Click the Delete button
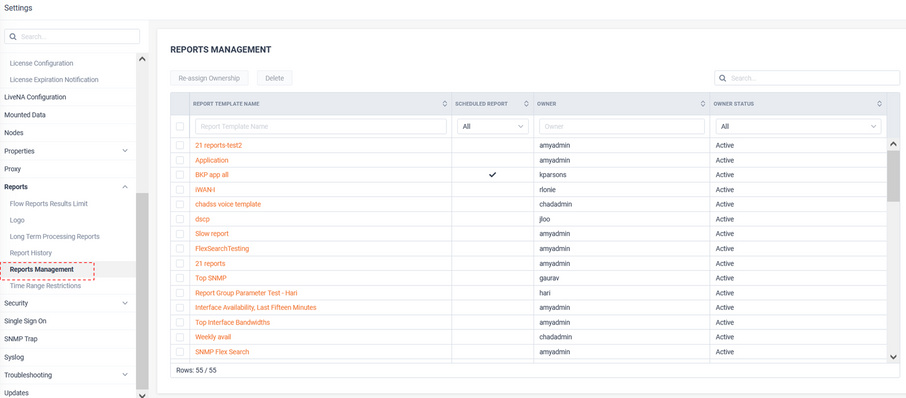This screenshot has width=906, height=398. (x=274, y=78)
